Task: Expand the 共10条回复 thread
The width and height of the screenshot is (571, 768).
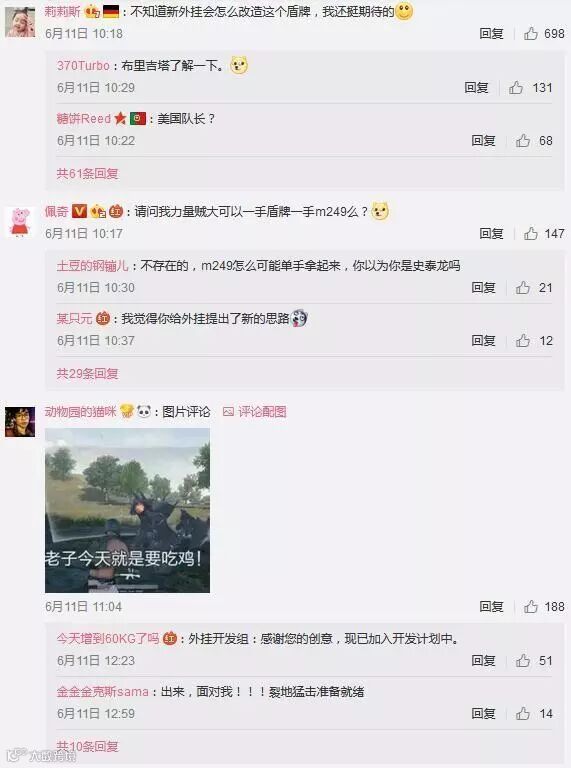Action: (87, 746)
